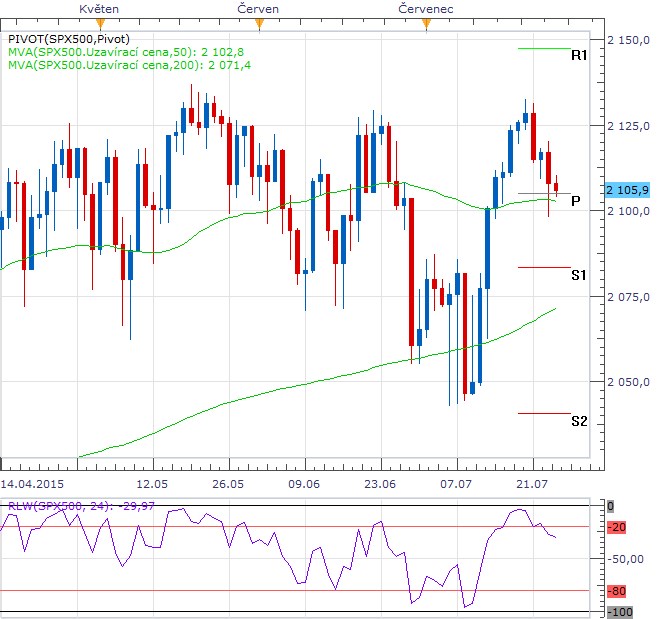Click the P pivot level label
Screen dimensions: 662x619
pyautogui.click(x=575, y=201)
